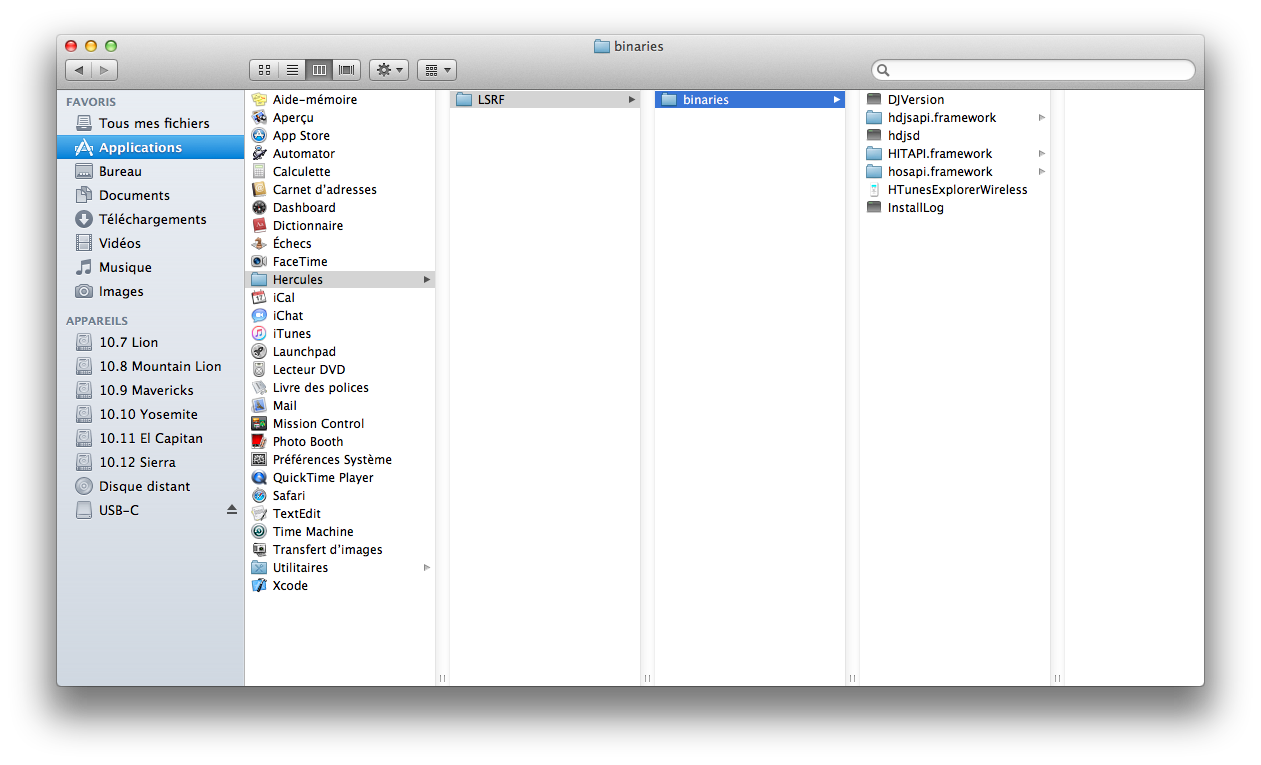Screen dimensions: 1261x765
Task: Expand the LSRF folder arrow
Action: point(632,99)
